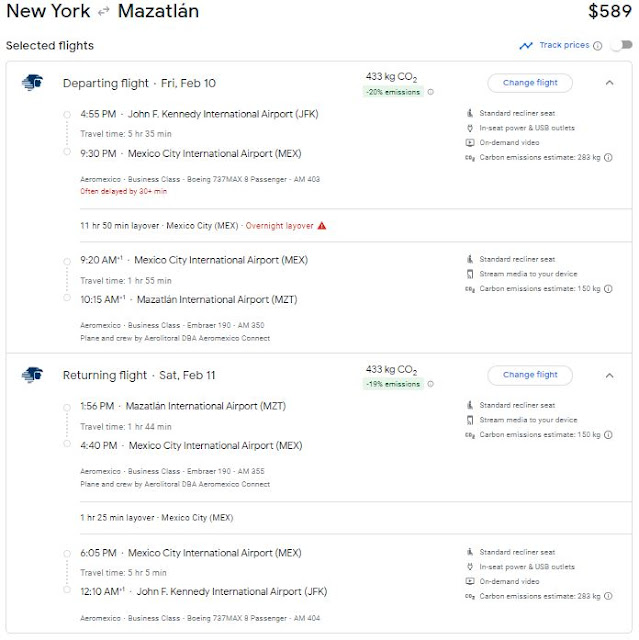The width and height of the screenshot is (639, 640).
Task: Open info icon for AM 403 carbon estimate
Action: pyautogui.click(x=608, y=157)
